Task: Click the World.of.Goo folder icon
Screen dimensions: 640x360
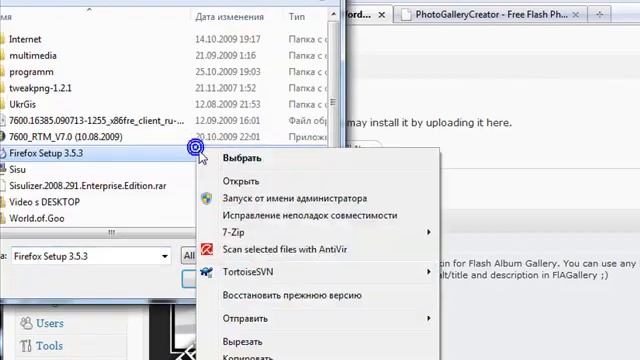Action: coord(2,218)
